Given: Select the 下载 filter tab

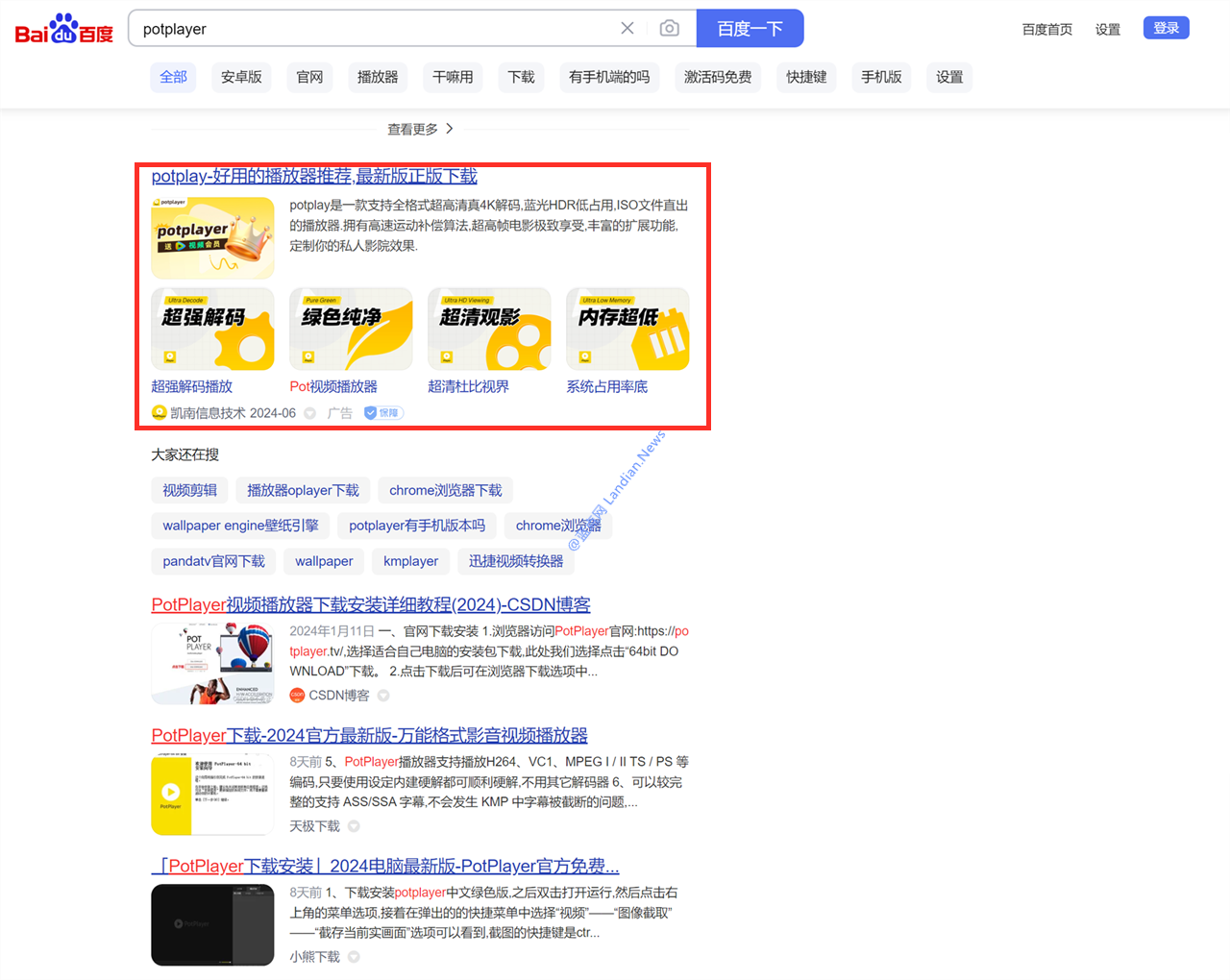Looking at the screenshot, I should pos(521,77).
